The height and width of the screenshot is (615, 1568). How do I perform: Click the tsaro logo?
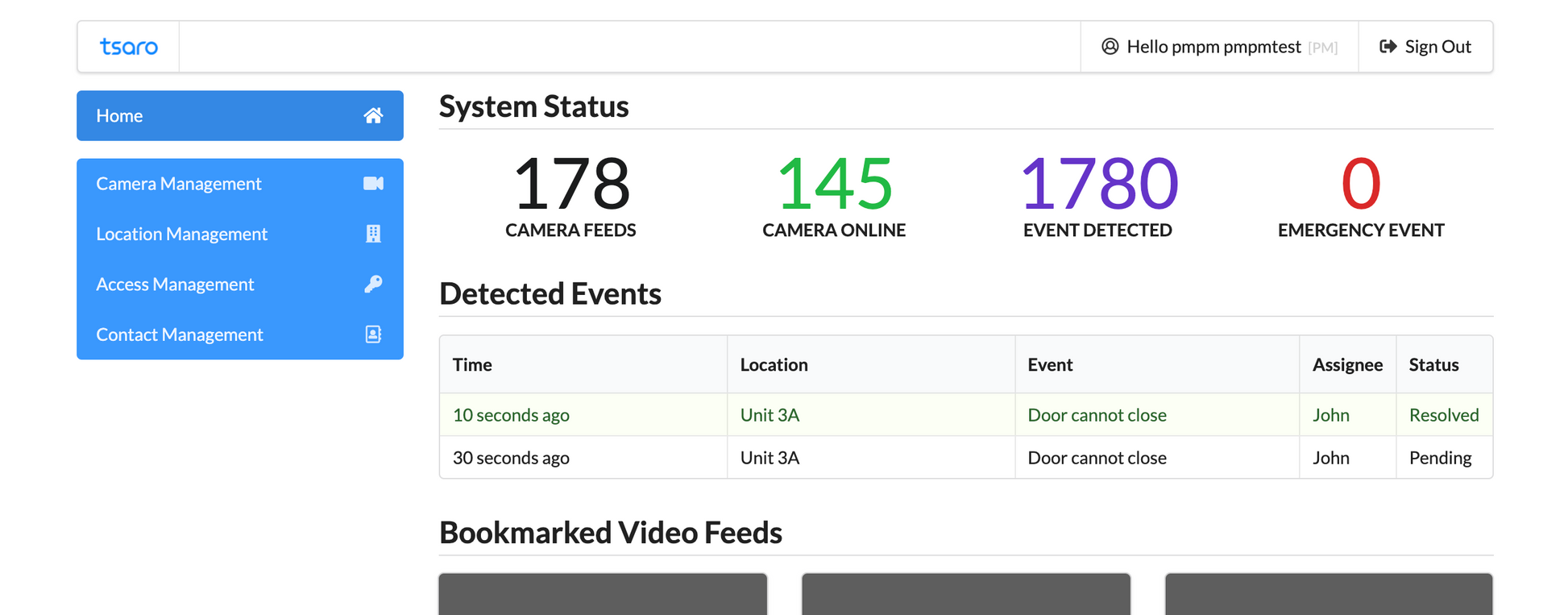coord(129,47)
